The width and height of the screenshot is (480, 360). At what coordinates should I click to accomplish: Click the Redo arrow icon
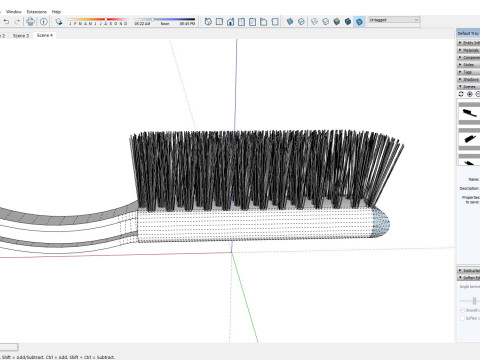pyautogui.click(x=17, y=22)
